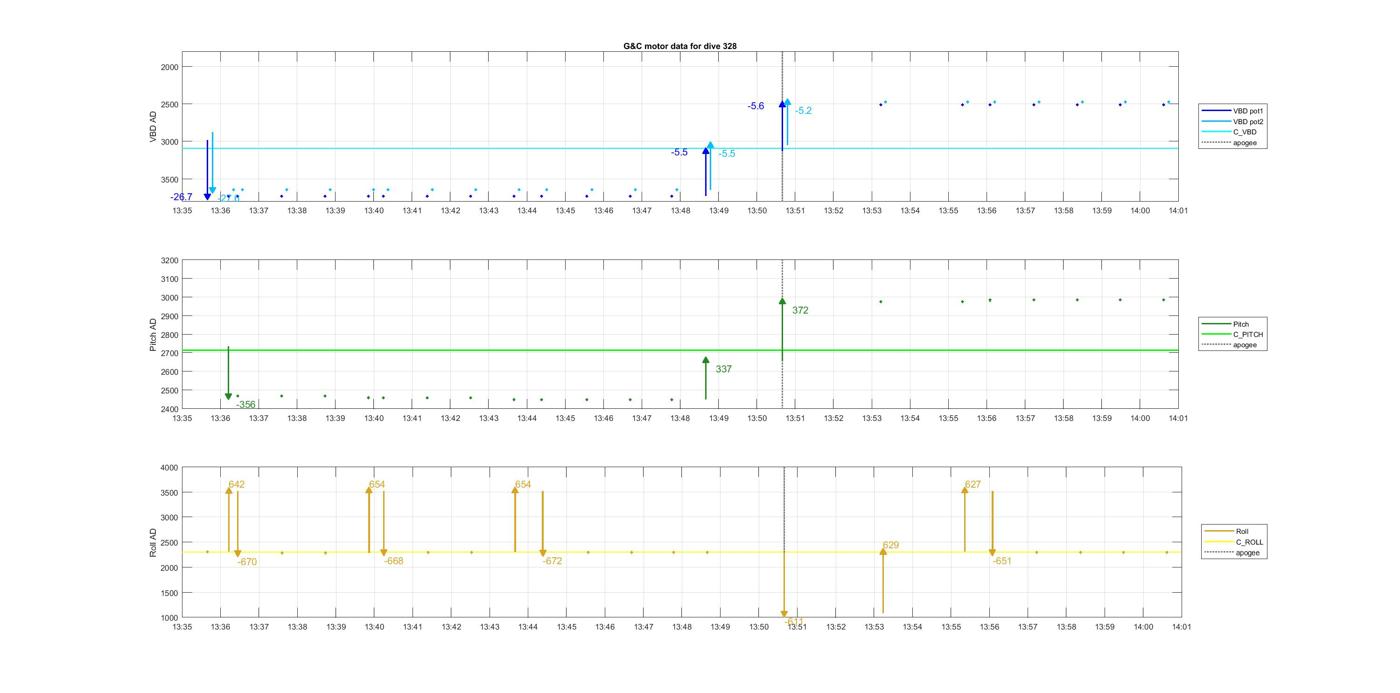Click the dark blue '-5.5' label
Screen dimensions: 1400x693
coord(679,152)
